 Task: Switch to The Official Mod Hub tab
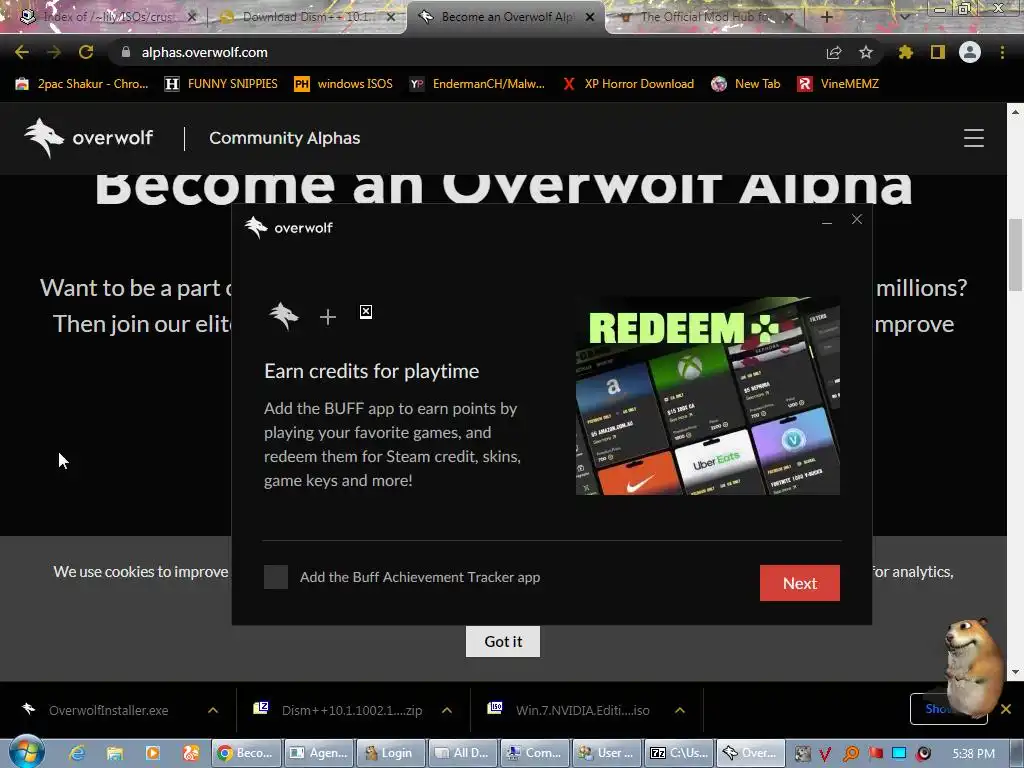[705, 17]
